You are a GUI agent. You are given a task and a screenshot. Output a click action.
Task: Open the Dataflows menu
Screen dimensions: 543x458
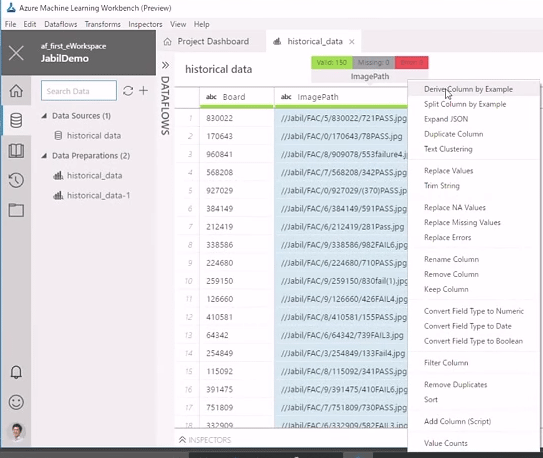(61, 24)
